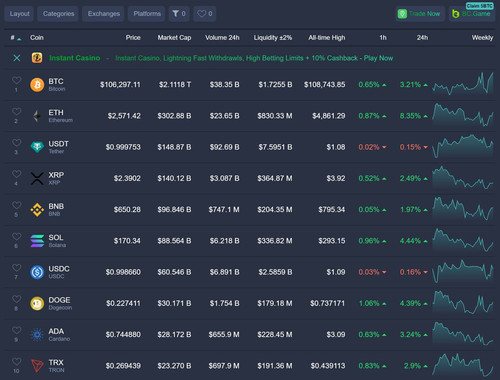The image size is (500, 380).
Task: Sort table by Liquidity ±2% header
Action: click(273, 38)
